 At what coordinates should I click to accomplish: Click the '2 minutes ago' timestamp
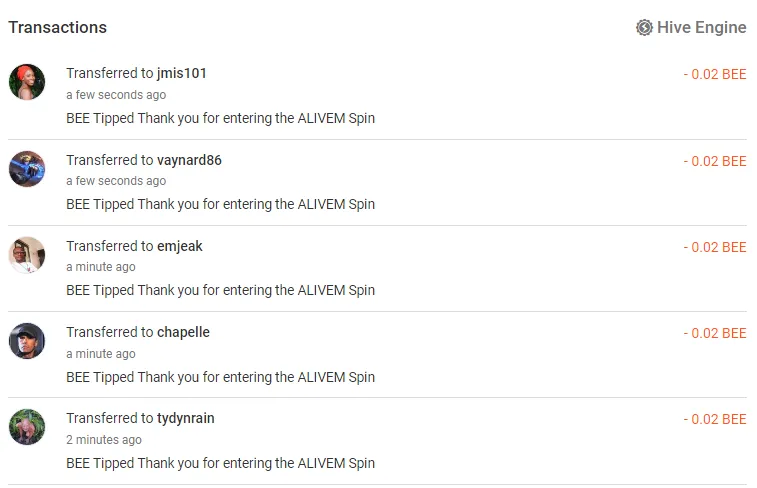click(x=104, y=440)
